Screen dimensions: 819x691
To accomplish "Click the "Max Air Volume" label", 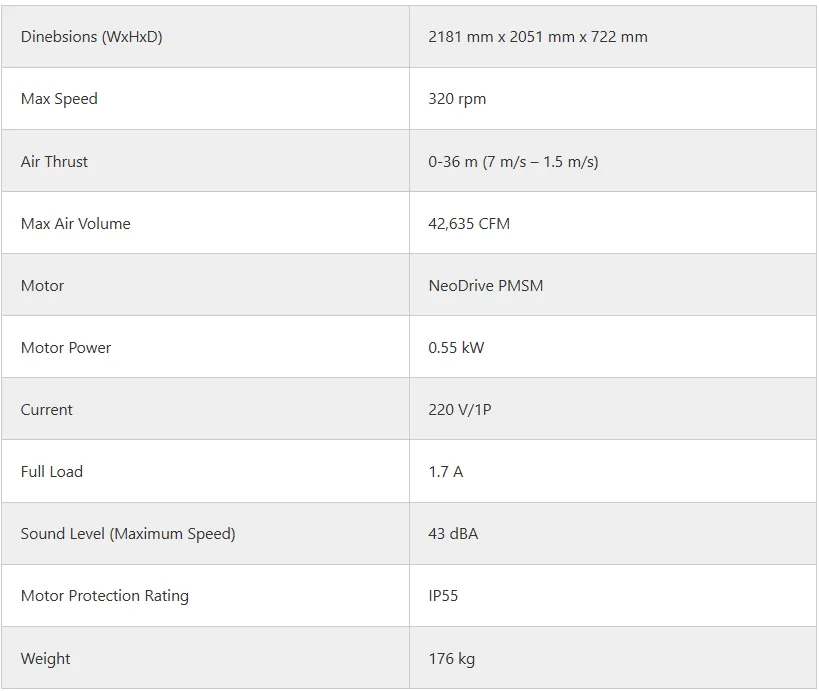I will click(x=75, y=223).
